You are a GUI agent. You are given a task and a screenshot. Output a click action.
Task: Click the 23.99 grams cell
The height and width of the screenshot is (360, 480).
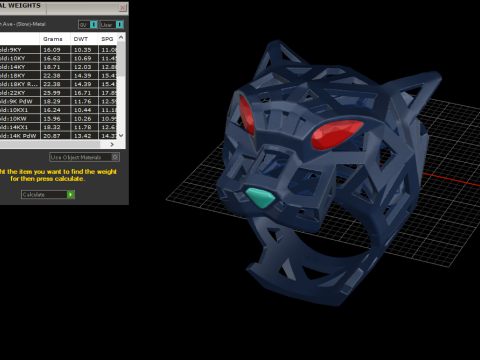click(x=55, y=93)
